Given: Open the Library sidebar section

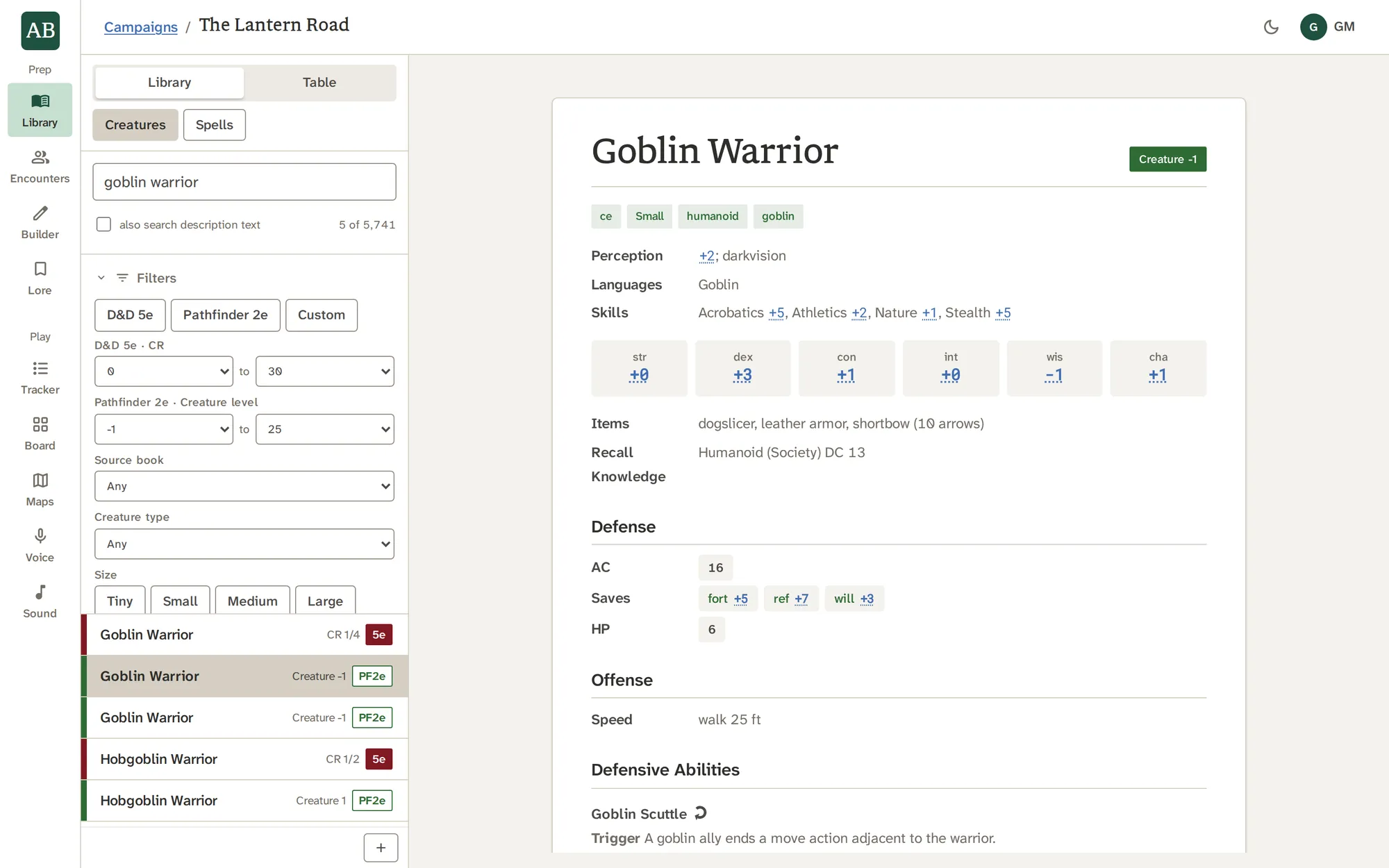Looking at the screenshot, I should (40, 110).
